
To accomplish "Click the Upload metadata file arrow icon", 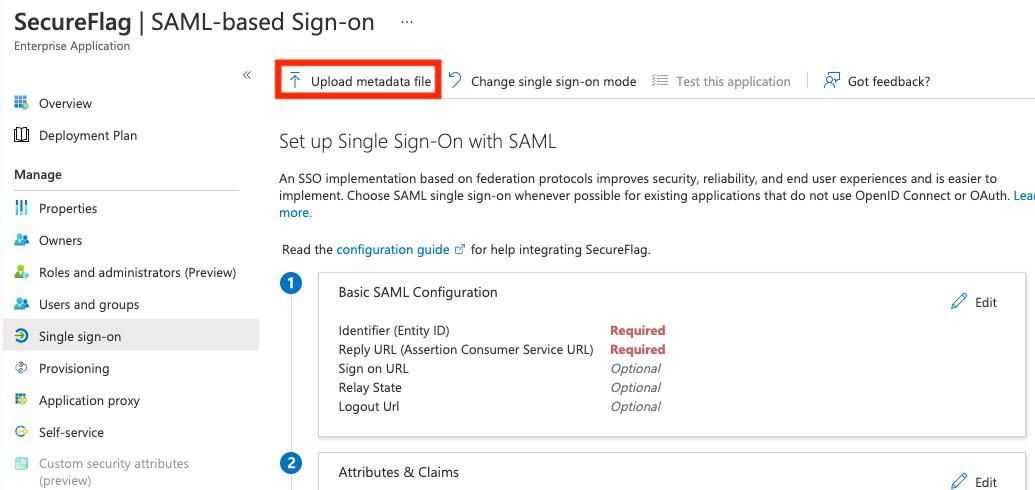I will coord(295,81).
